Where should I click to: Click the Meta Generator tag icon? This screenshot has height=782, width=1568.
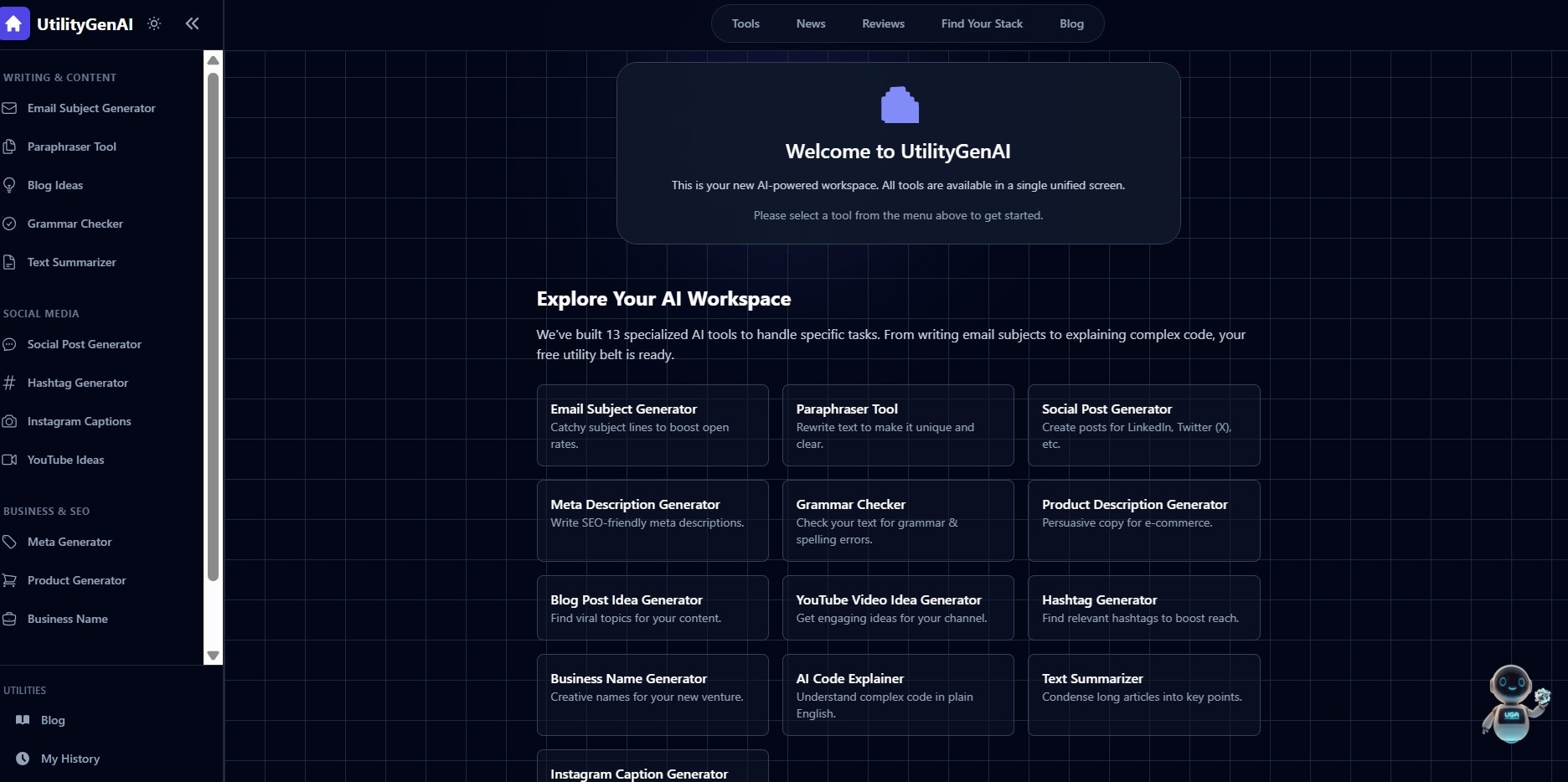9,542
